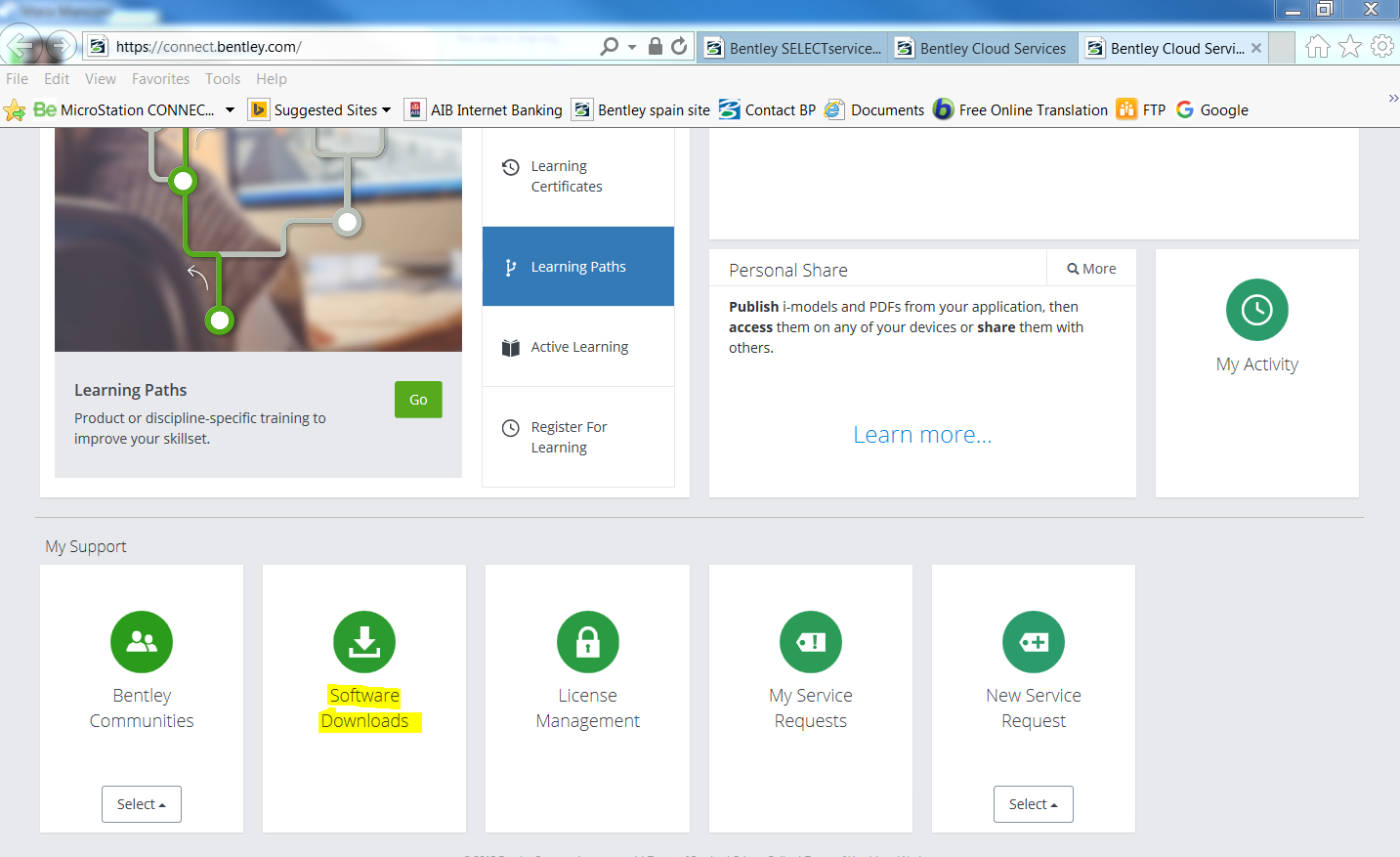This screenshot has width=1400, height=857.
Task: Open the My Service Requests icon
Action: click(x=811, y=642)
